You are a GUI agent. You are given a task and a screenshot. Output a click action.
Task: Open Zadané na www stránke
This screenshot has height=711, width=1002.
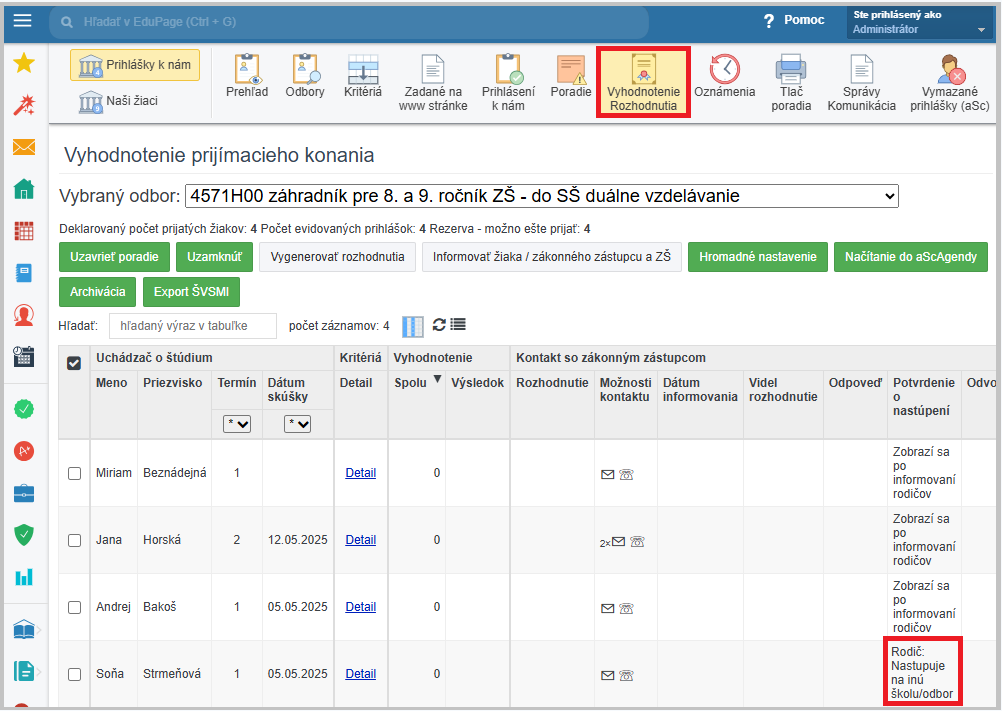[433, 83]
